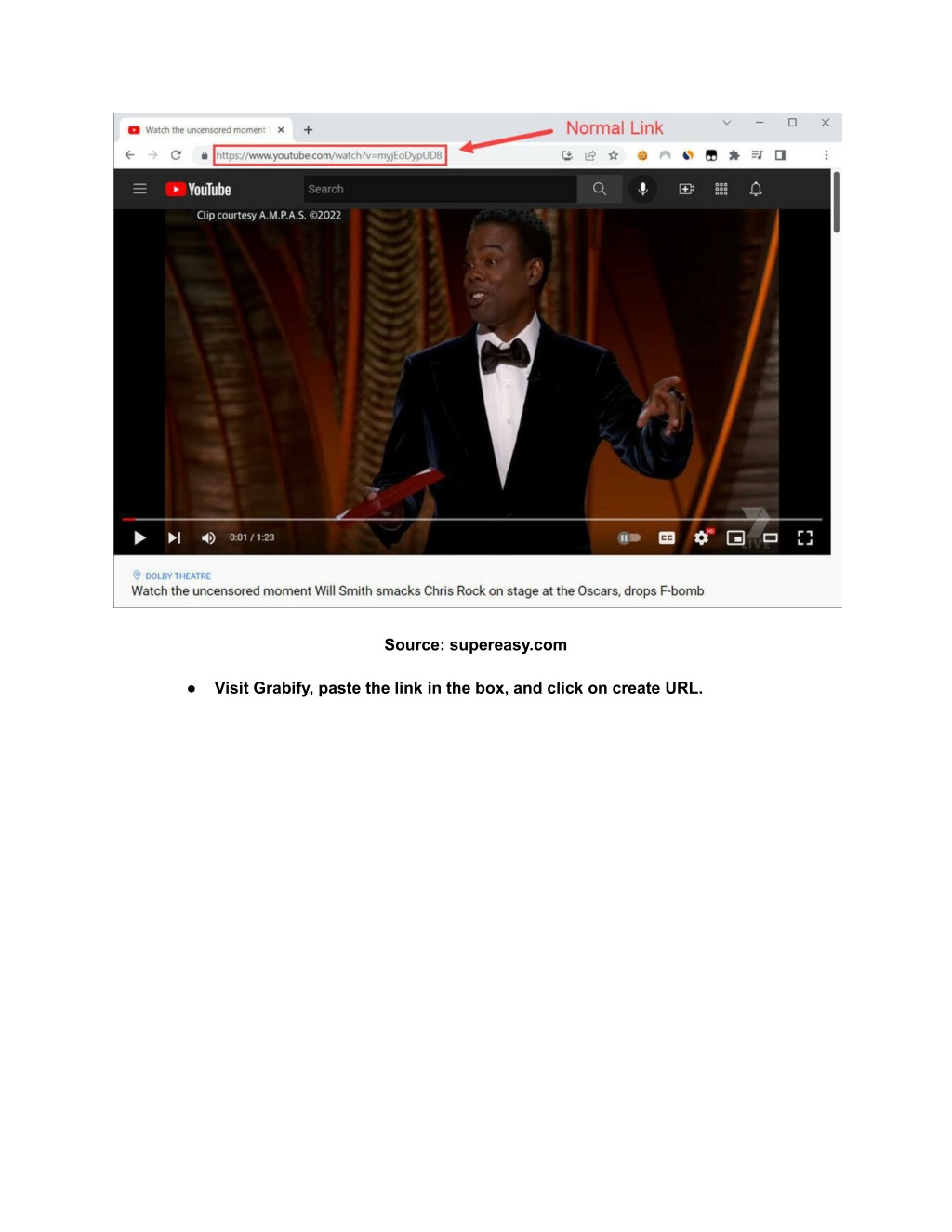952x1232 pixels.
Task: Mute the video volume
Action: click(208, 537)
